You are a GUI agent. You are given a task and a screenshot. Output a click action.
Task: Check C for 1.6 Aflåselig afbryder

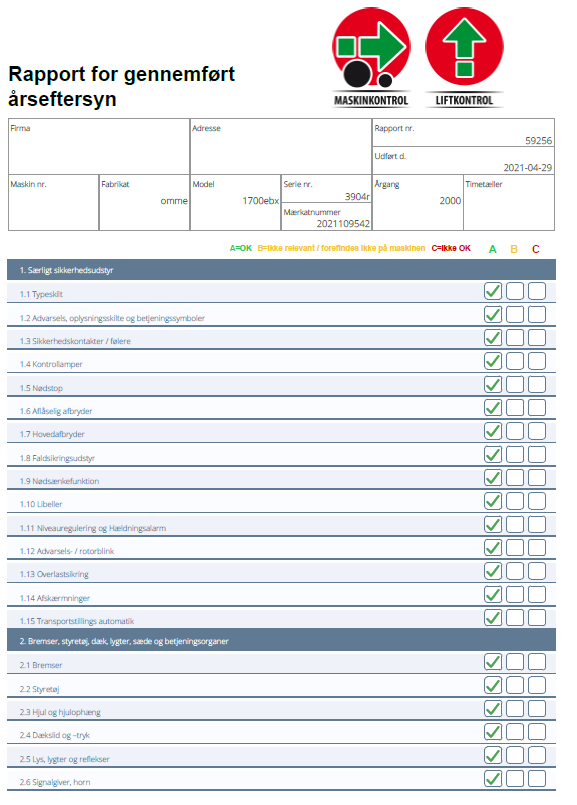537,408
